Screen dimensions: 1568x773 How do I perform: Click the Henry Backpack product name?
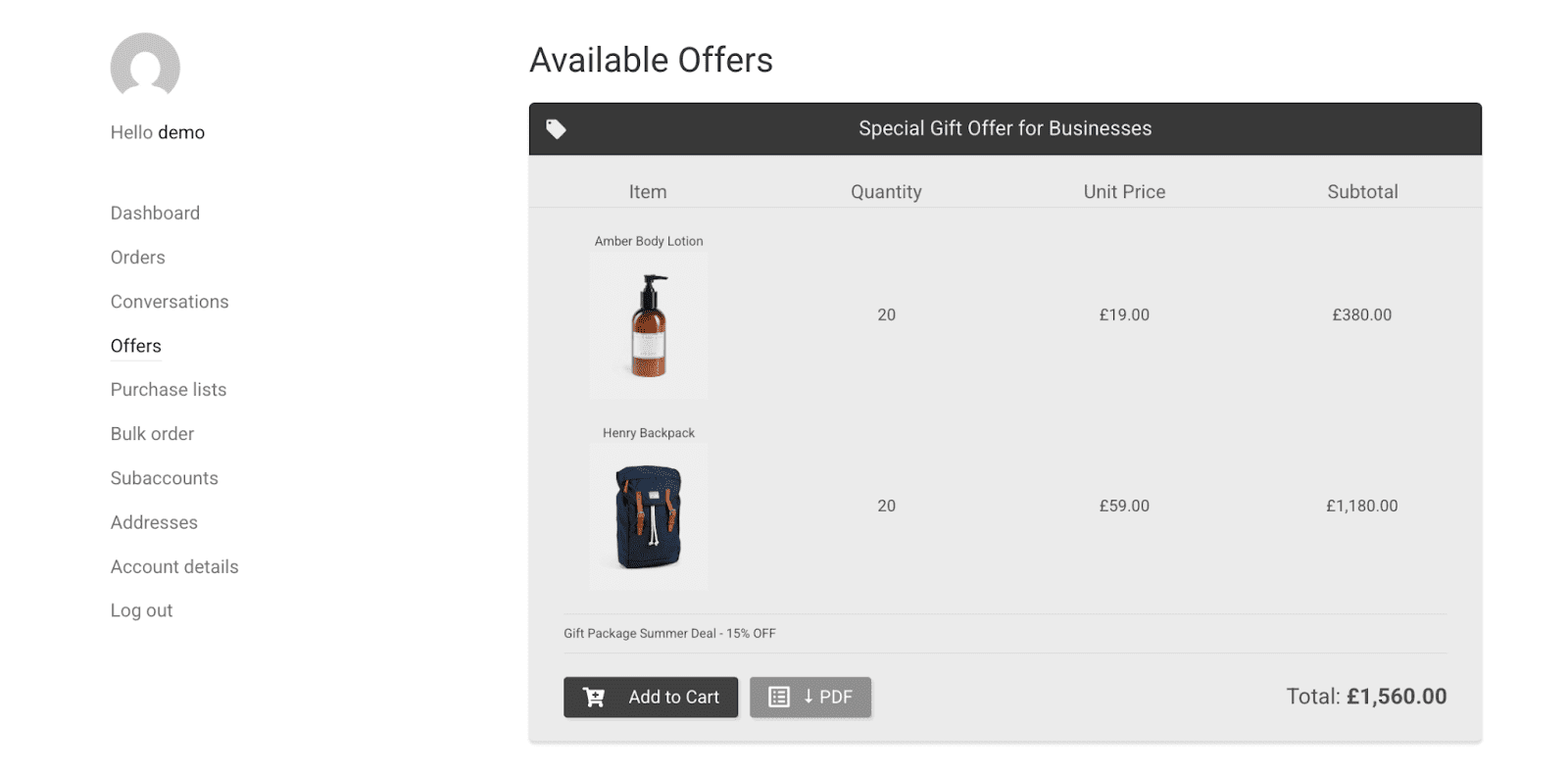pyautogui.click(x=649, y=433)
